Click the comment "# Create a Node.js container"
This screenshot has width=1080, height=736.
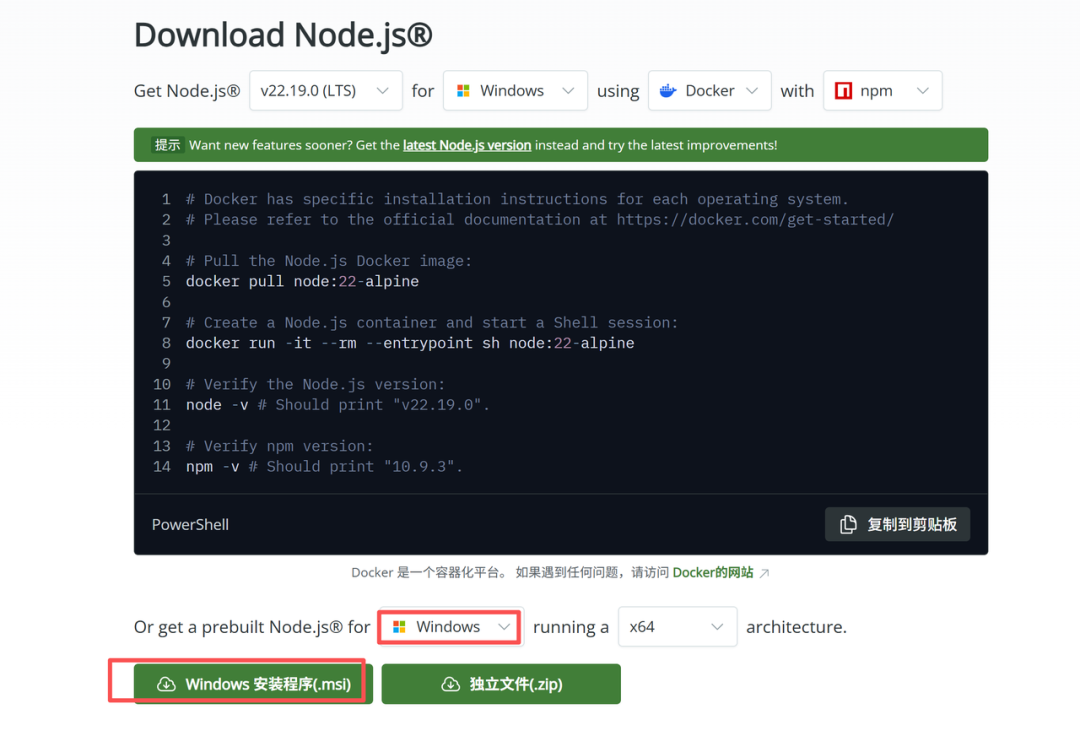point(432,323)
